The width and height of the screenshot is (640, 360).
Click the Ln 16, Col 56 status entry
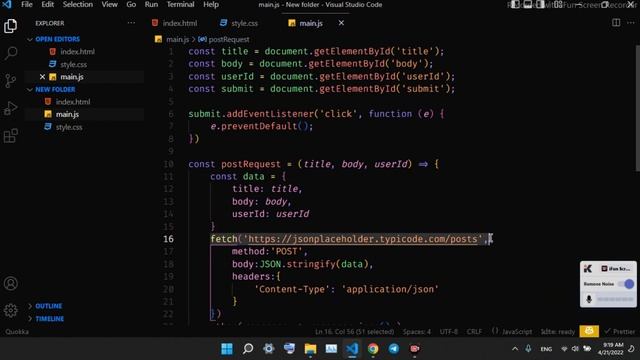pyautogui.click(x=354, y=331)
